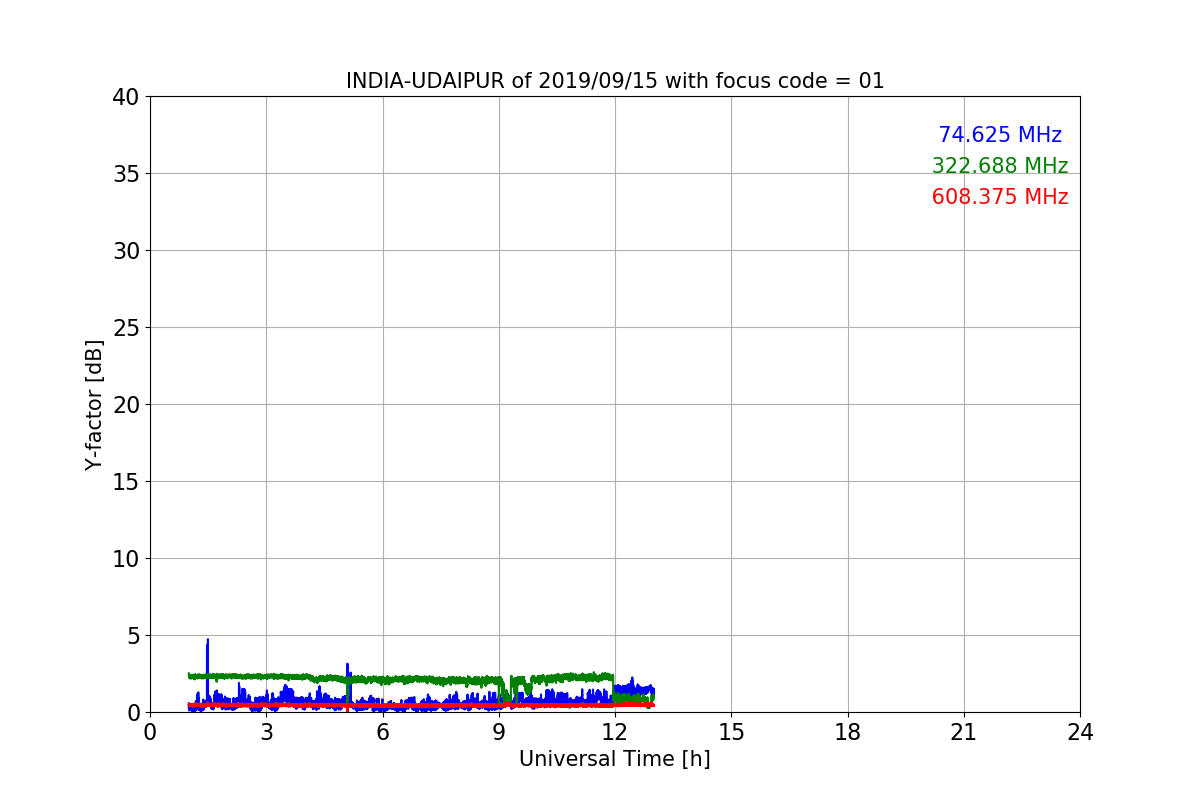
Task: Click the tall blue spike peak near 1.5 h
Action: (x=207, y=641)
